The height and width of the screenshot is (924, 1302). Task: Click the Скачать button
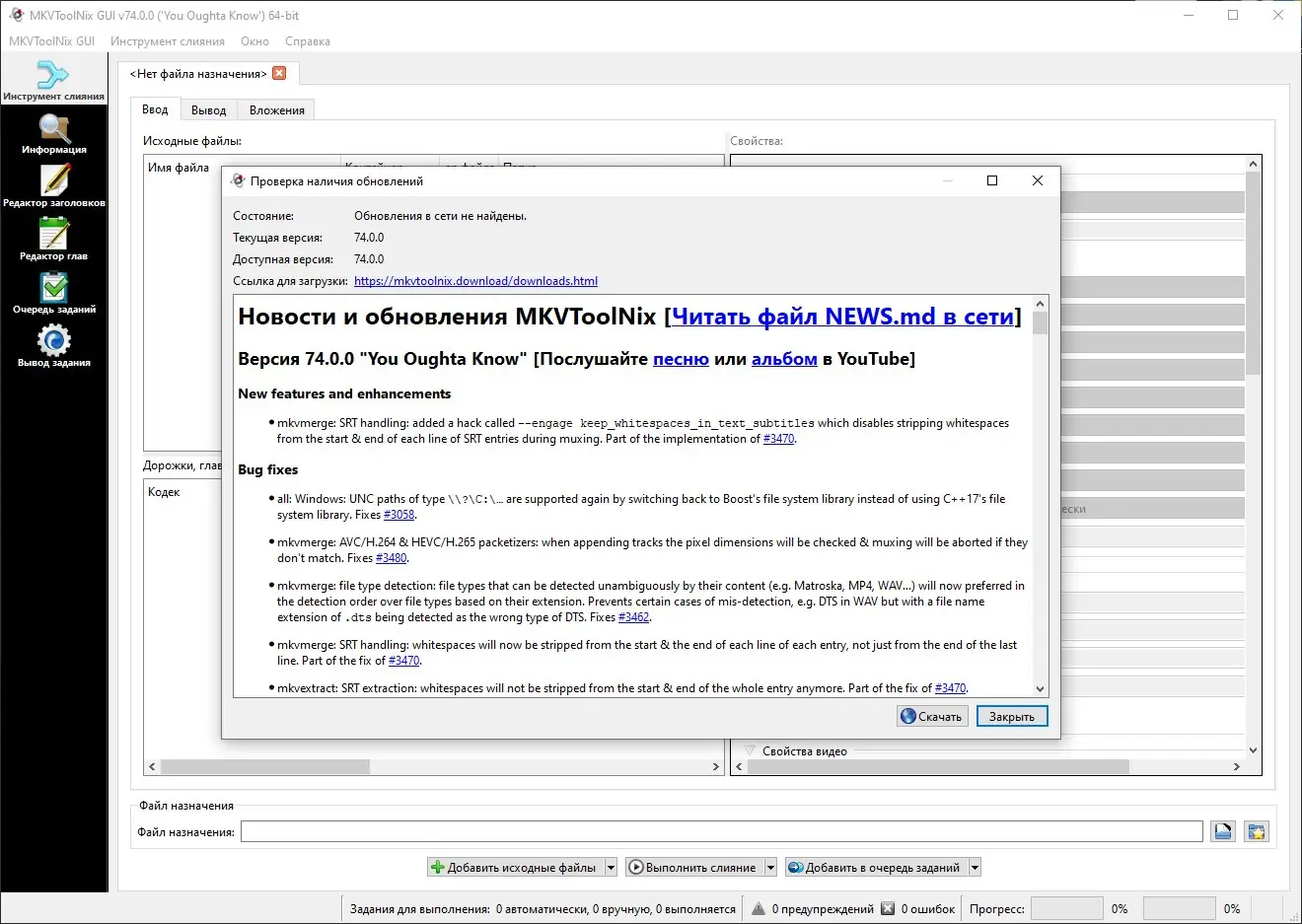point(932,717)
